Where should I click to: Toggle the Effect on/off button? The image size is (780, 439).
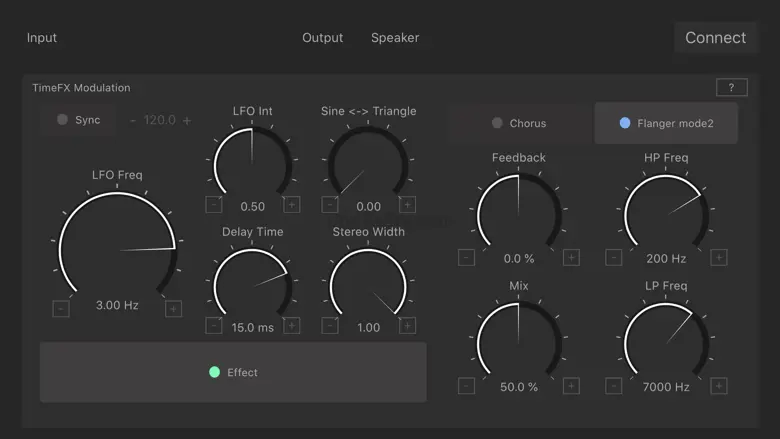click(x=233, y=372)
